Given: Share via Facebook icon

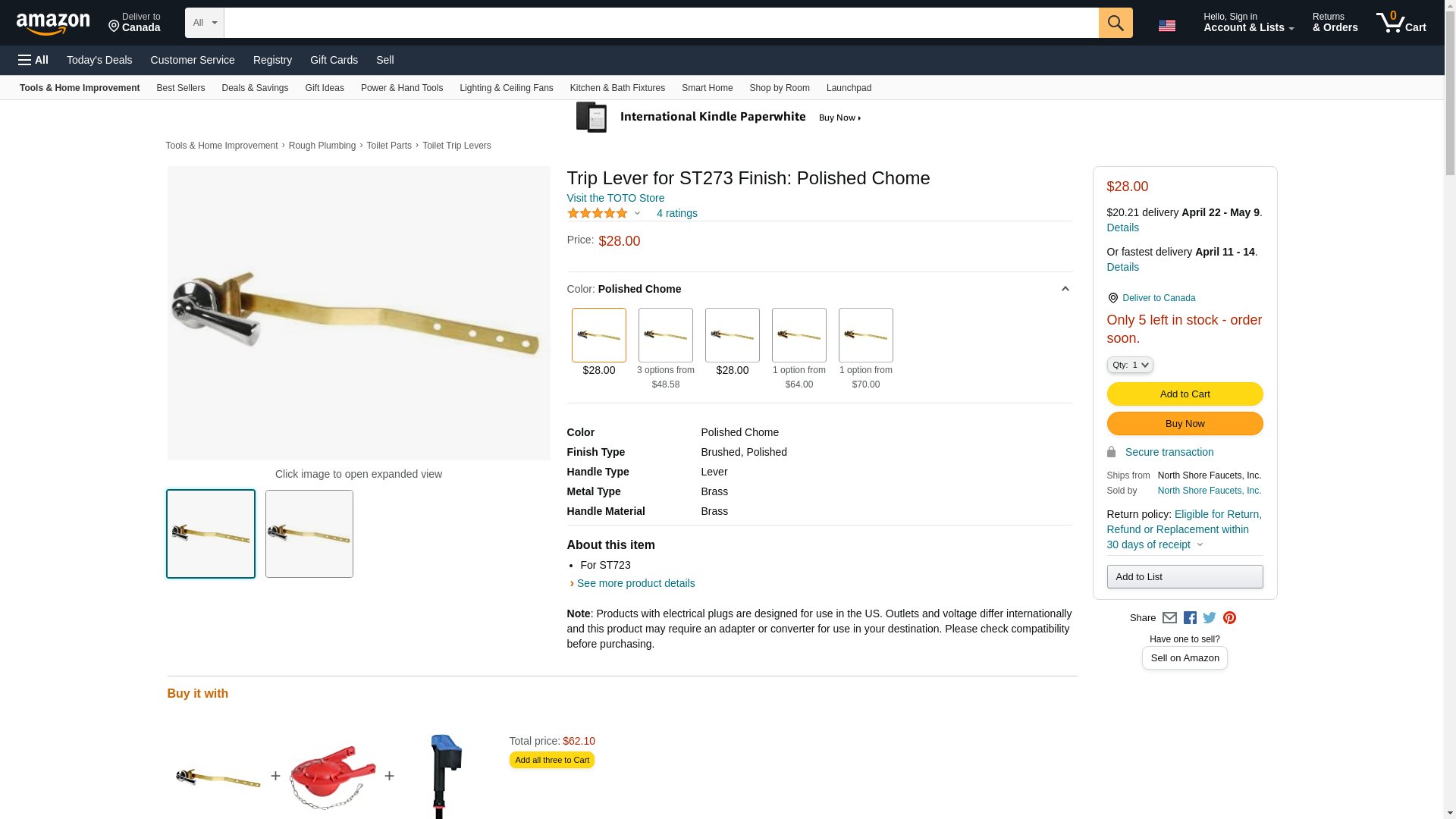Looking at the screenshot, I should point(1189,618).
